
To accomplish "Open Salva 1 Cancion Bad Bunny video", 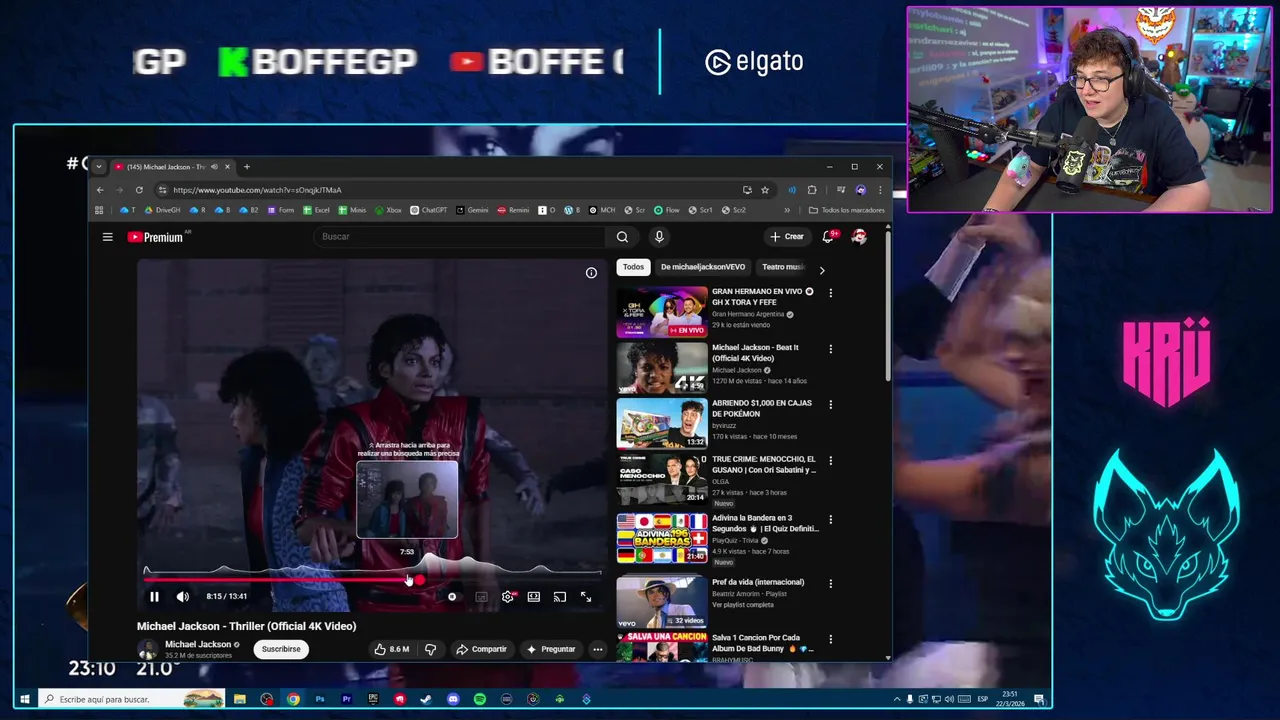I will (x=661, y=648).
